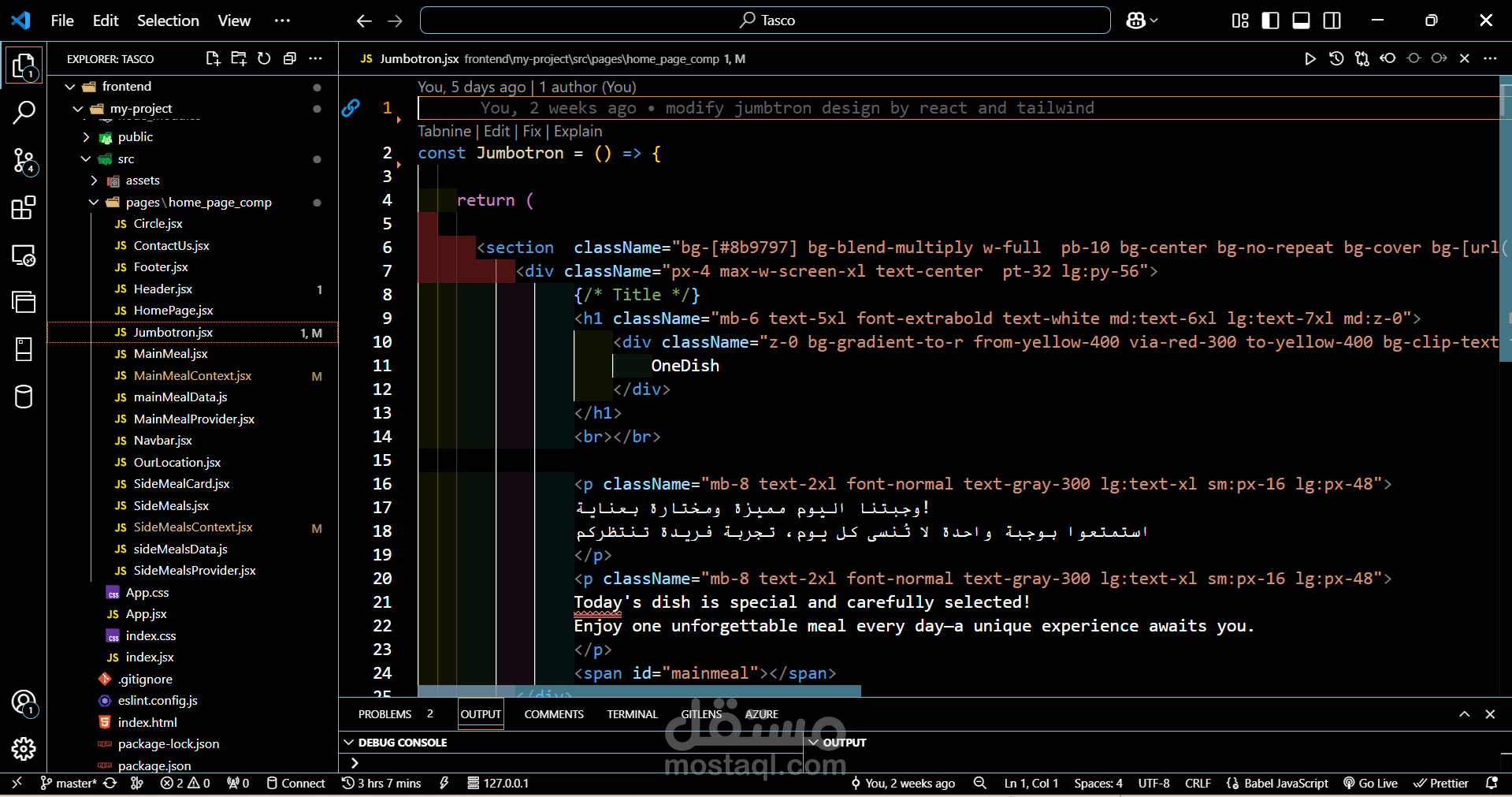Collapse the frontend folder
The image size is (1512, 797).
point(70,87)
